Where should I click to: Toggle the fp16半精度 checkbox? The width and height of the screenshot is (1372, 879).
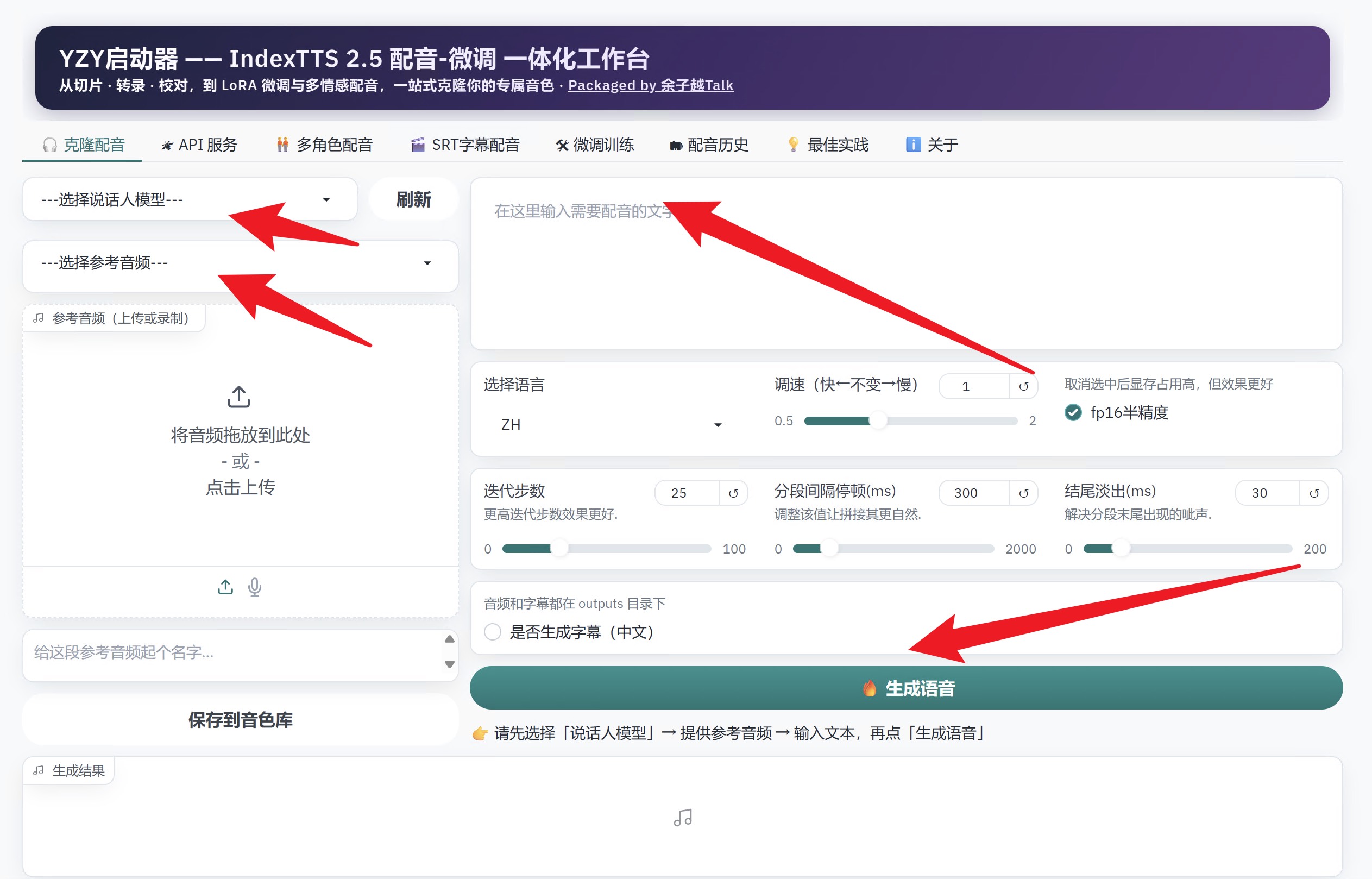[1073, 413]
